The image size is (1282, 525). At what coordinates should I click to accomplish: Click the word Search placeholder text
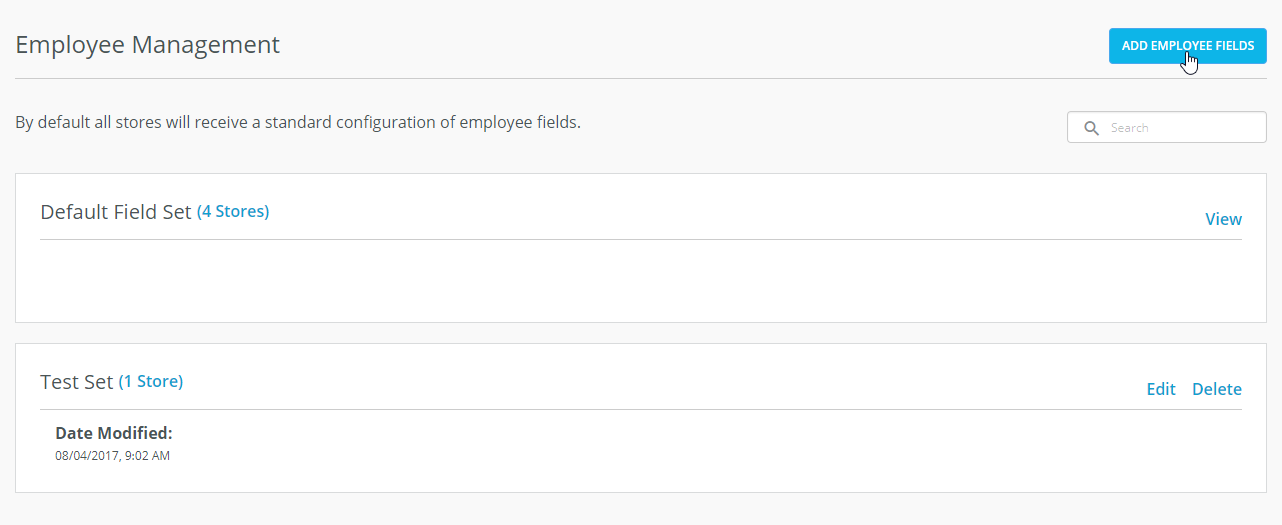coord(1130,128)
